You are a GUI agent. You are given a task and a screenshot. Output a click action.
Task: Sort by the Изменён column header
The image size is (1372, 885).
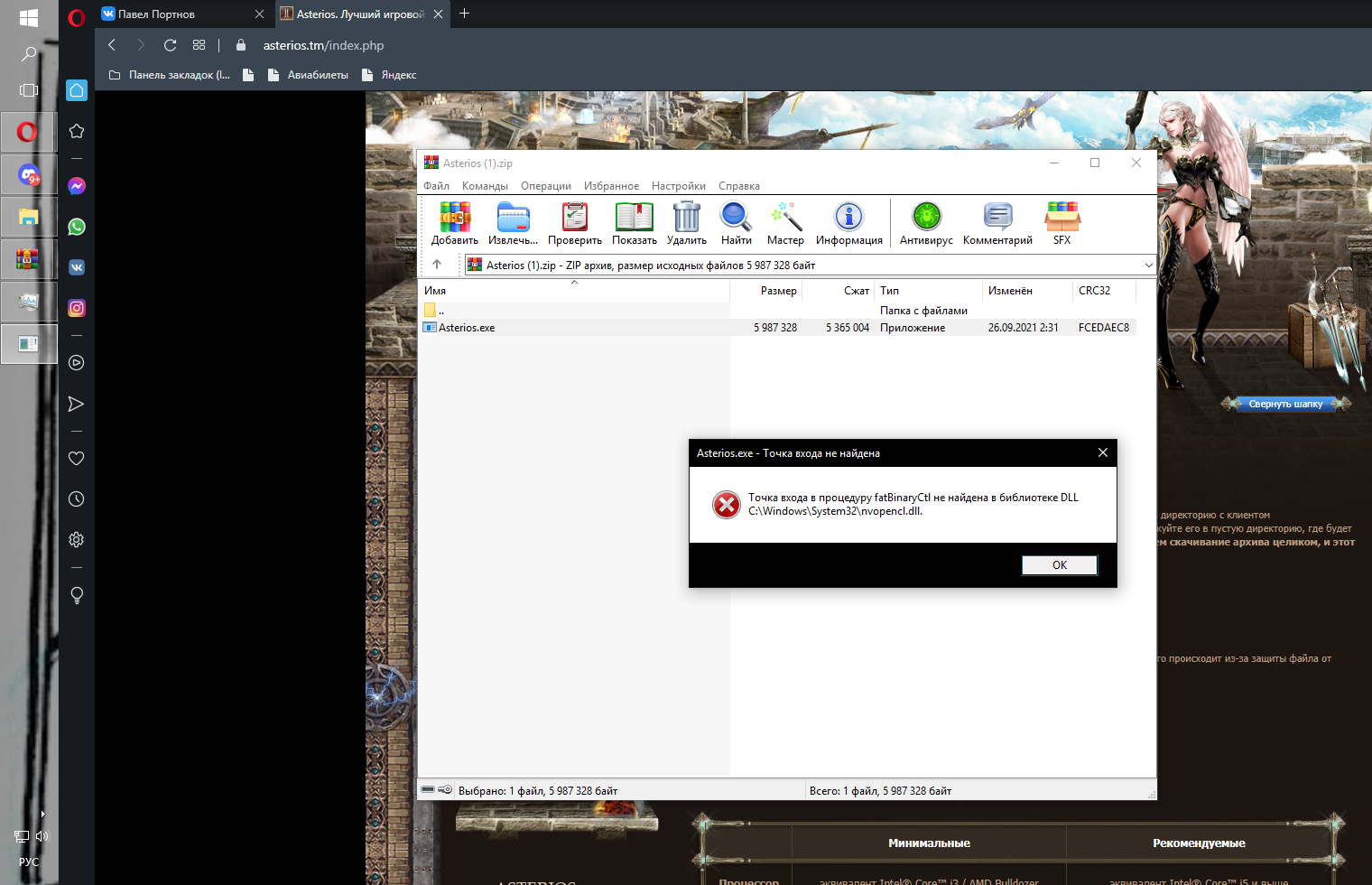point(1027,291)
